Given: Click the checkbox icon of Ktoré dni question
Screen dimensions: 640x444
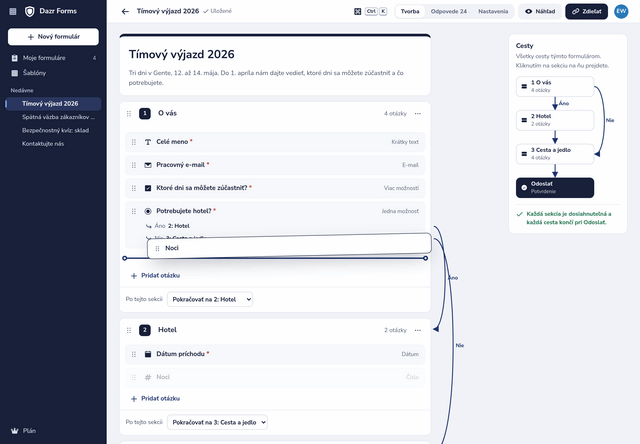Looking at the screenshot, I should pyautogui.click(x=148, y=188).
